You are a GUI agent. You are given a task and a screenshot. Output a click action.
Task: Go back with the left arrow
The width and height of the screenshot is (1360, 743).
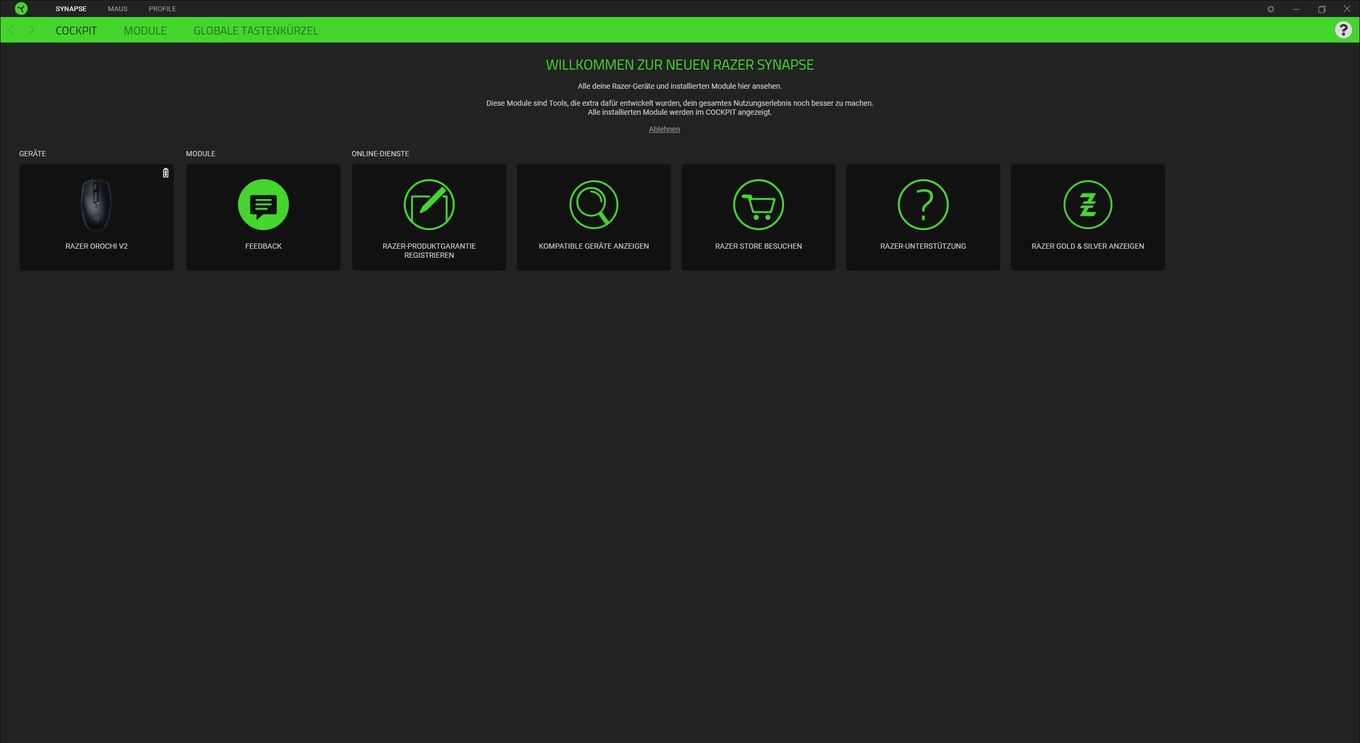[11, 30]
